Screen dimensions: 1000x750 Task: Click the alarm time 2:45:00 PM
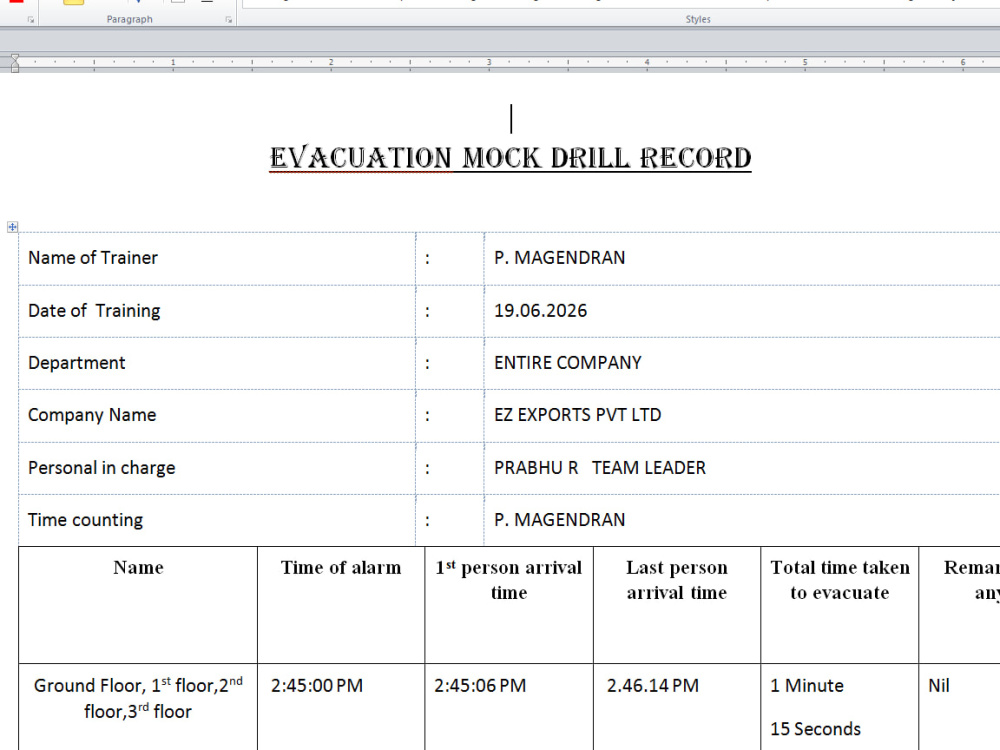coord(317,686)
